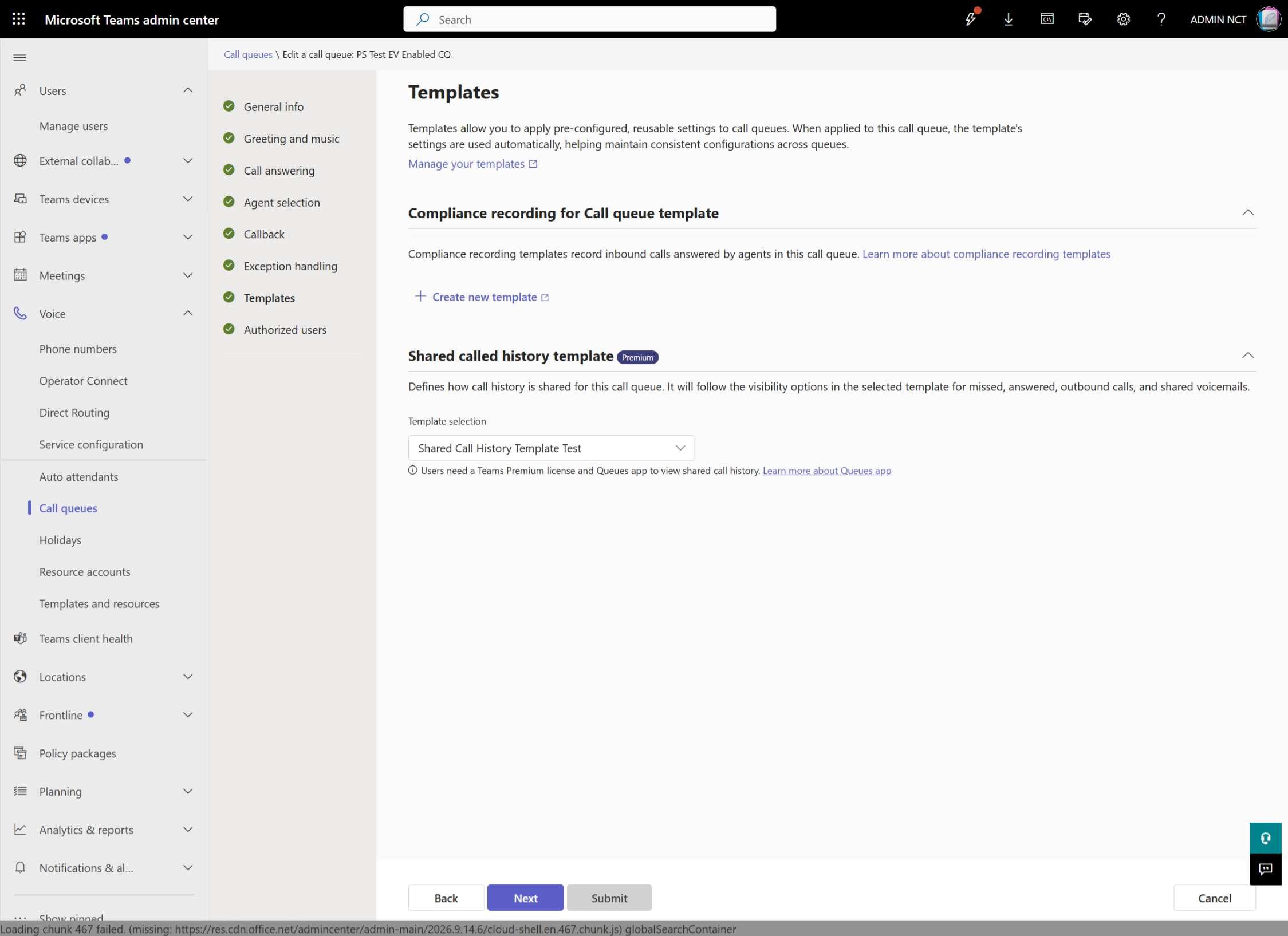
Task: Go to Greeting and music step
Action: pos(291,139)
